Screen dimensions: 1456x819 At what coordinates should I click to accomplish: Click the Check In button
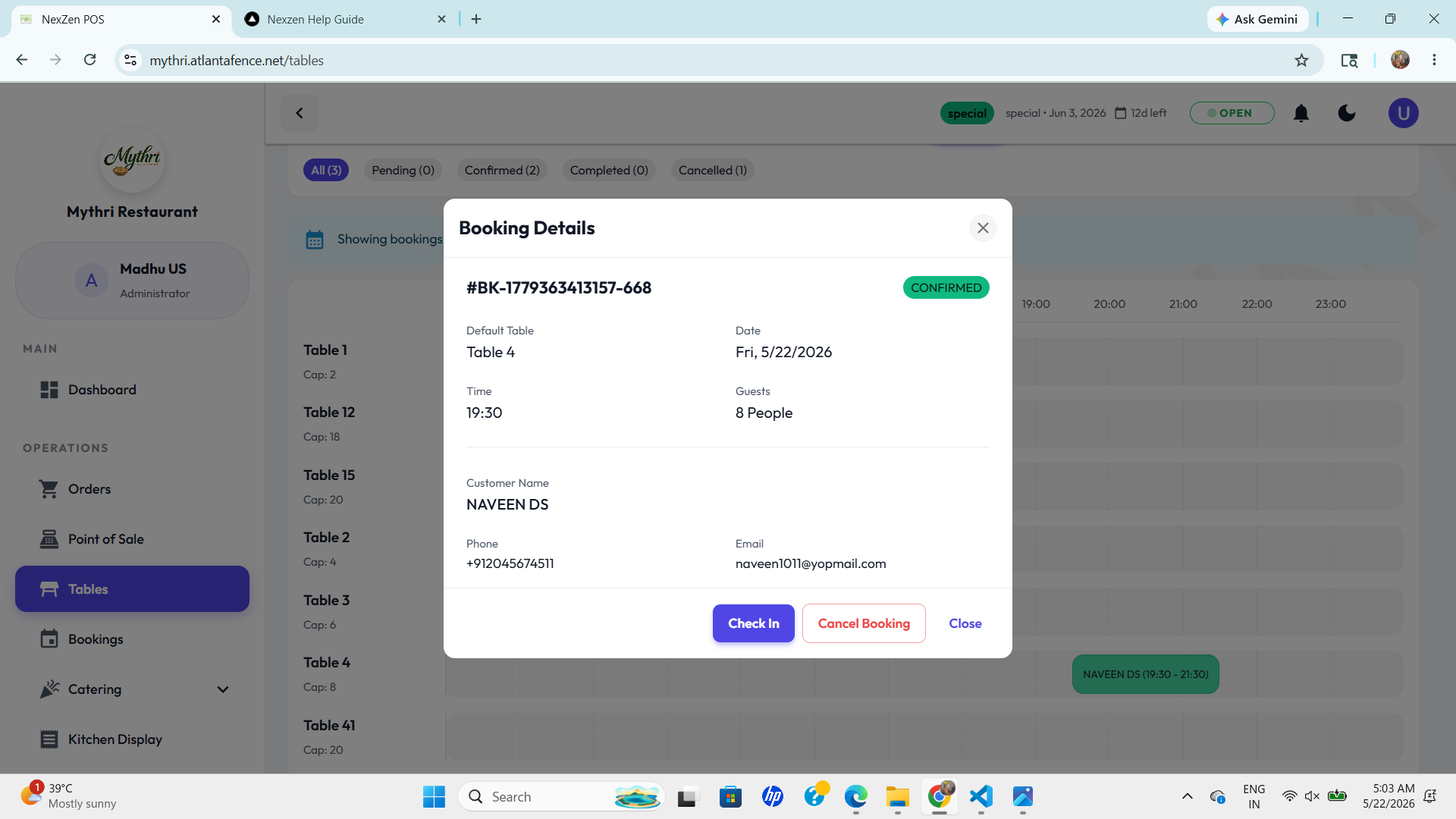coord(753,623)
